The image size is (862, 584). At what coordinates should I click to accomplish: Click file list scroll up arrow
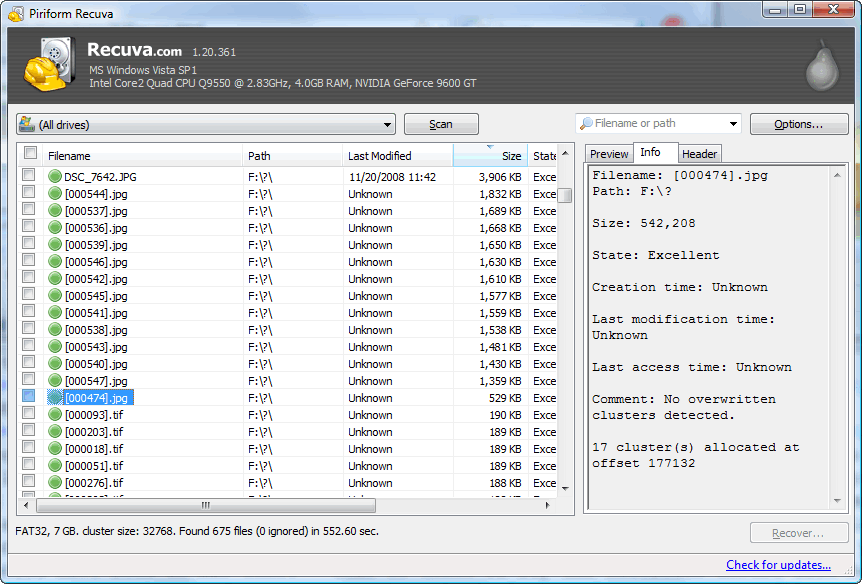[565, 153]
